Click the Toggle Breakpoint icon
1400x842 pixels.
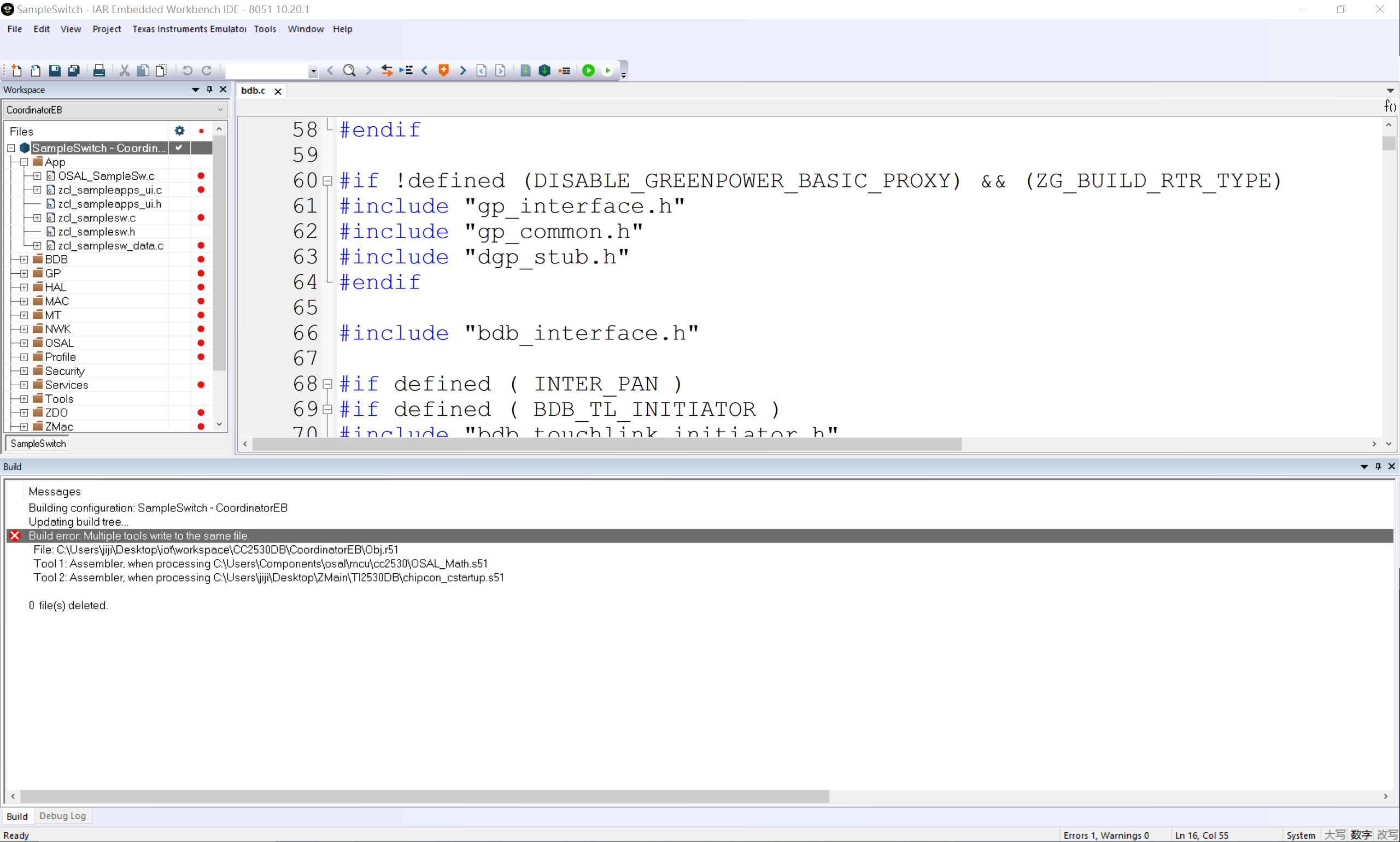[564, 70]
